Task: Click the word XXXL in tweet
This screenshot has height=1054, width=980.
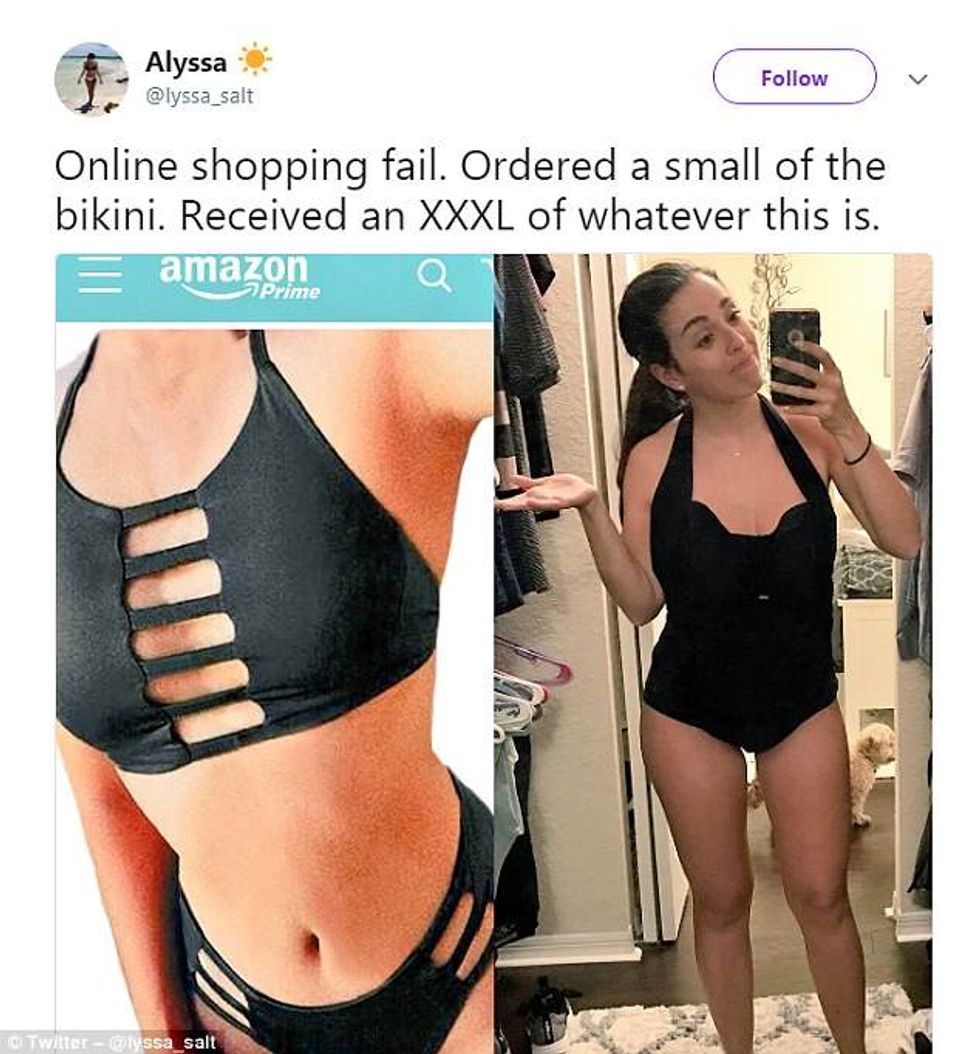Action: [466, 216]
